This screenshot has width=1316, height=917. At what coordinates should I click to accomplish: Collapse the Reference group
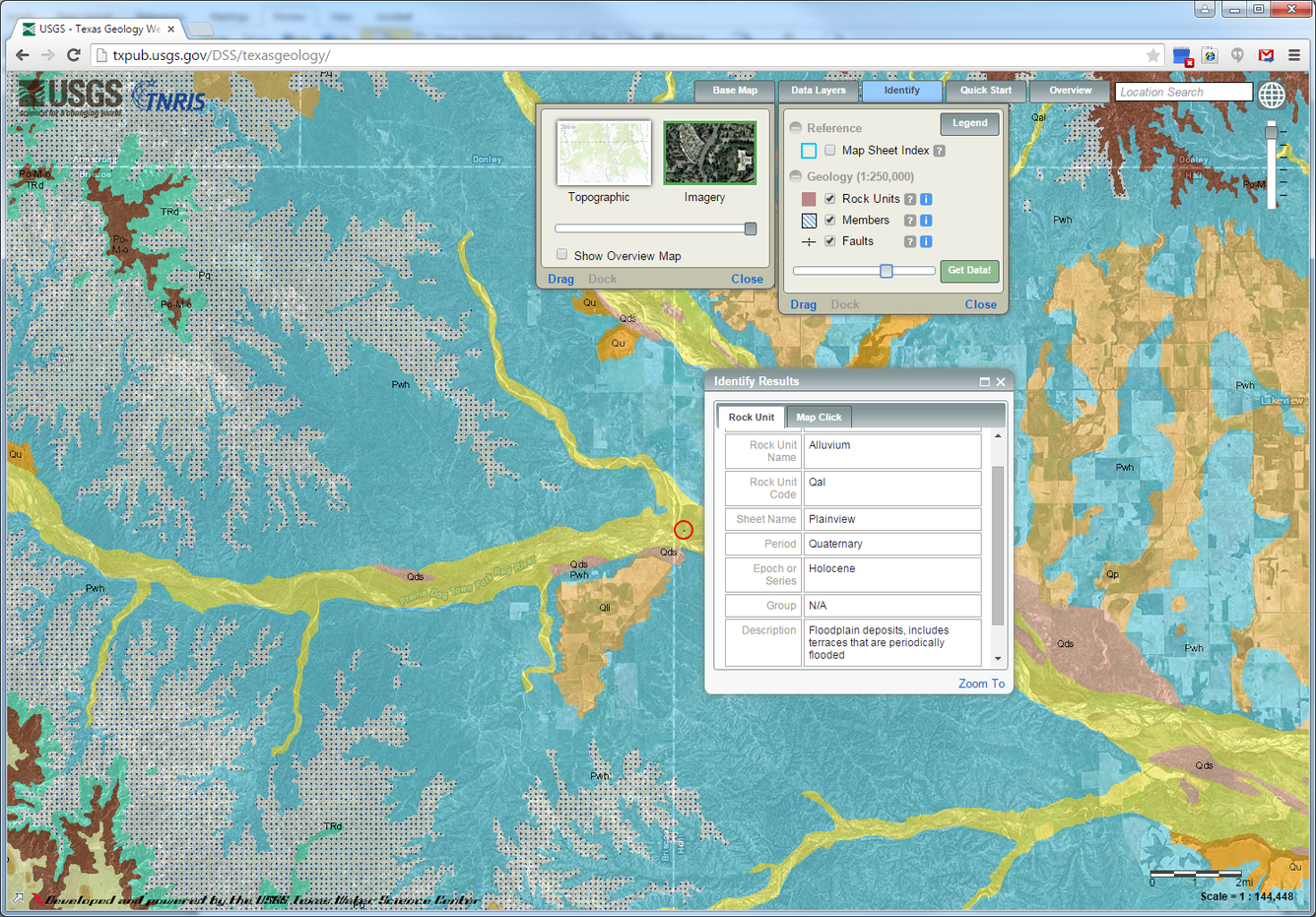pos(796,128)
